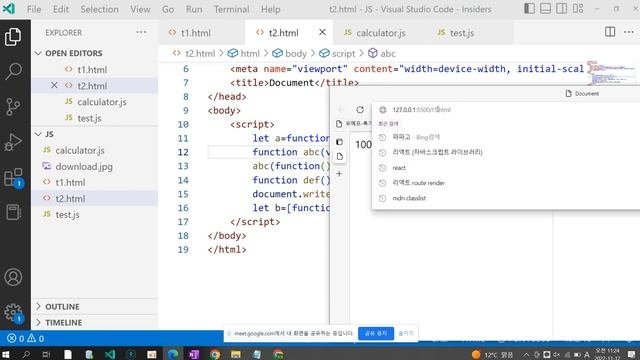The width and height of the screenshot is (640, 360).
Task: Open the notebook icon below Extensions
Action: pyautogui.click(x=13, y=212)
